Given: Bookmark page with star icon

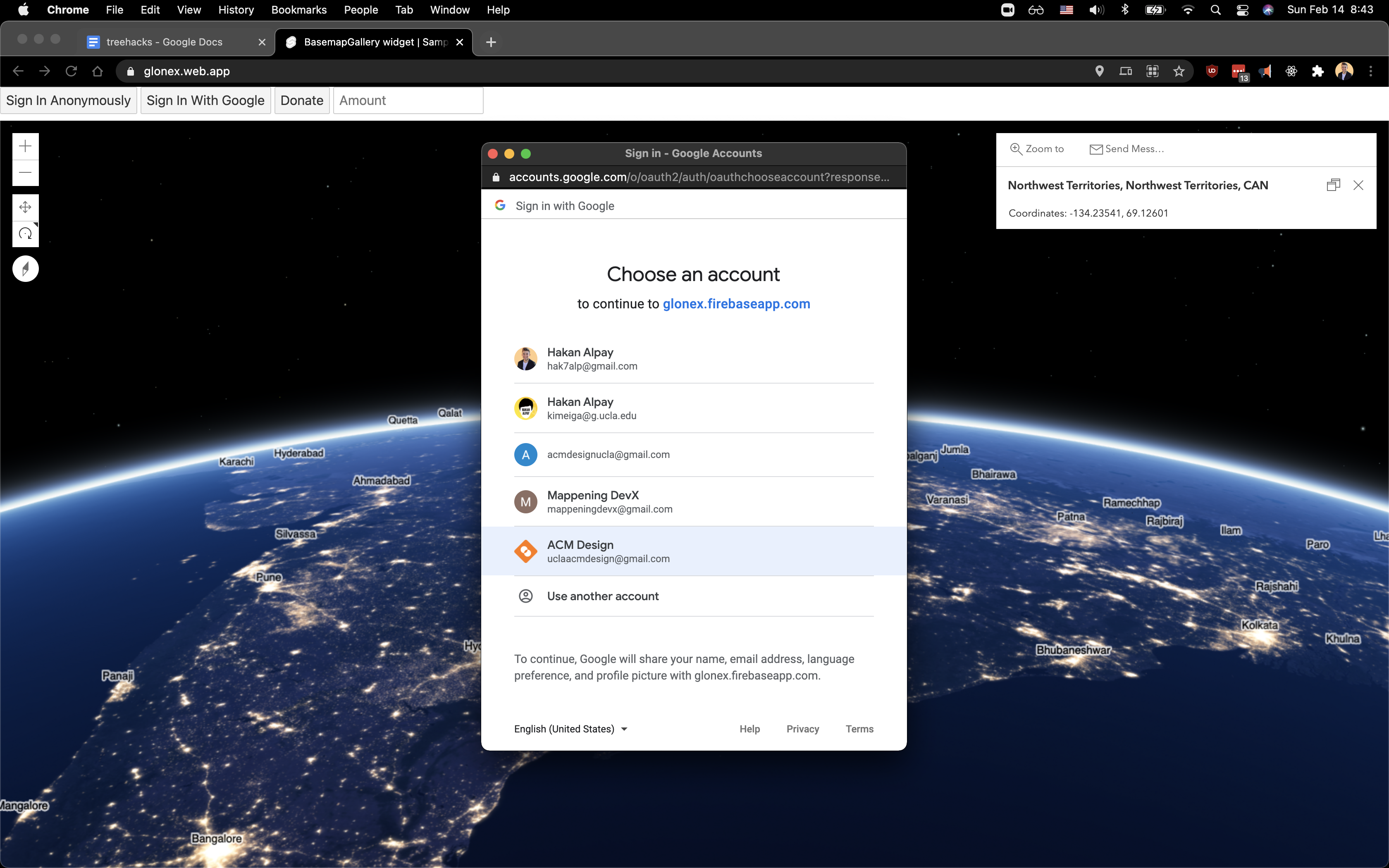Looking at the screenshot, I should [x=1178, y=71].
